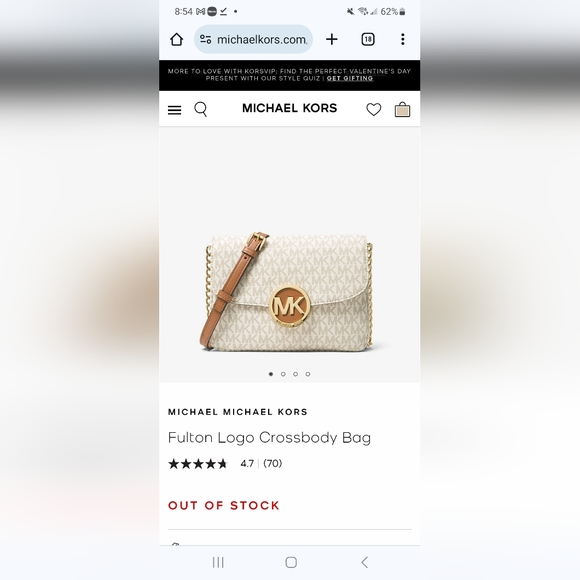Click the Get Gifting link
This screenshot has width=580, height=580.
[x=350, y=78]
